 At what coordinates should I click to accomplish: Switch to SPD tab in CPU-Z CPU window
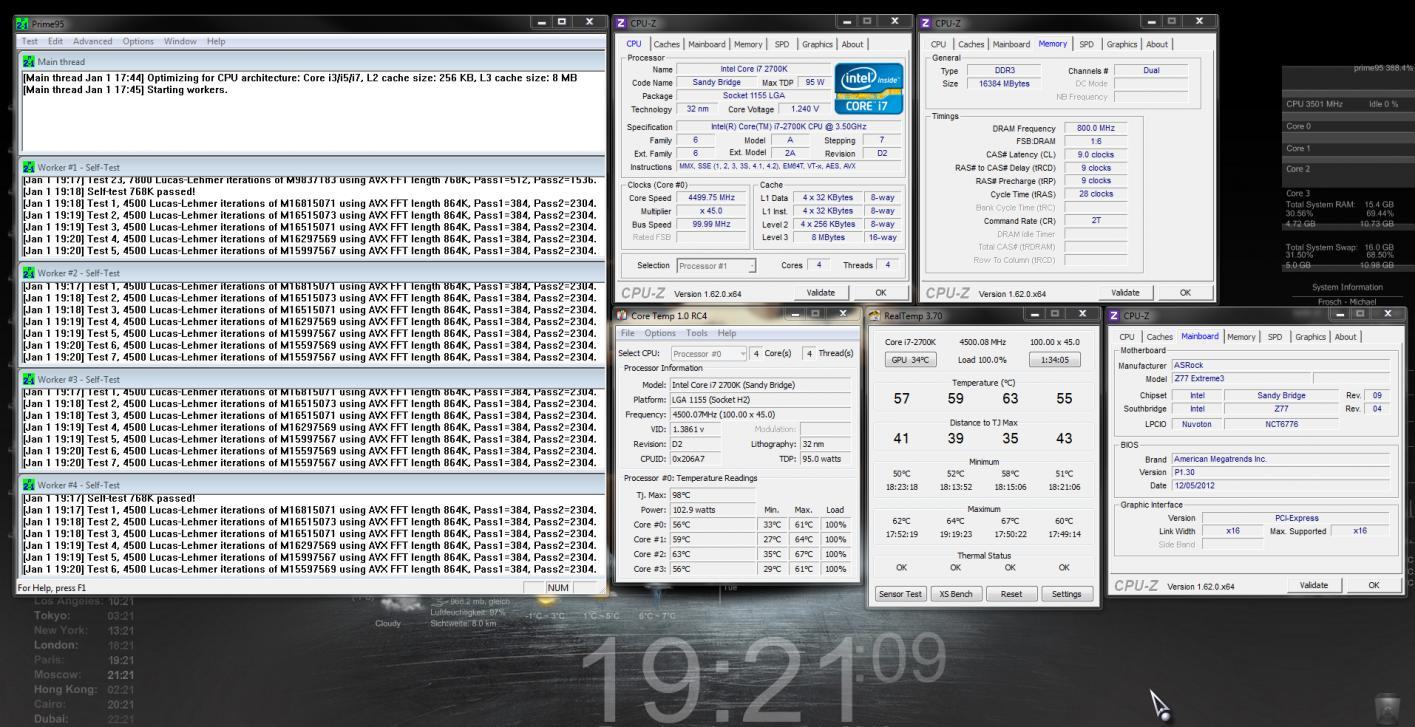[x=782, y=44]
